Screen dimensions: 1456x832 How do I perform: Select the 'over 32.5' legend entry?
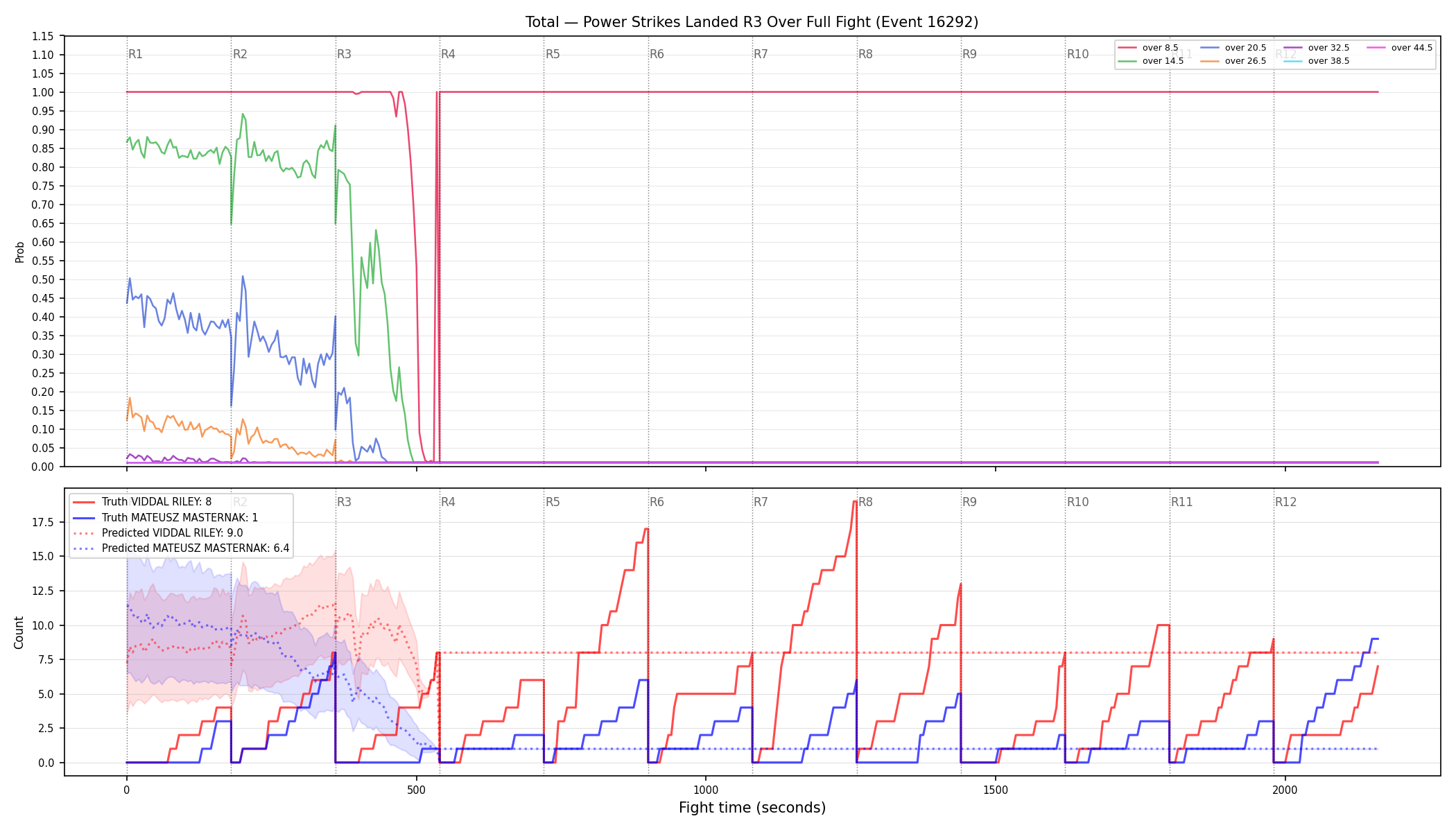pos(1317,48)
